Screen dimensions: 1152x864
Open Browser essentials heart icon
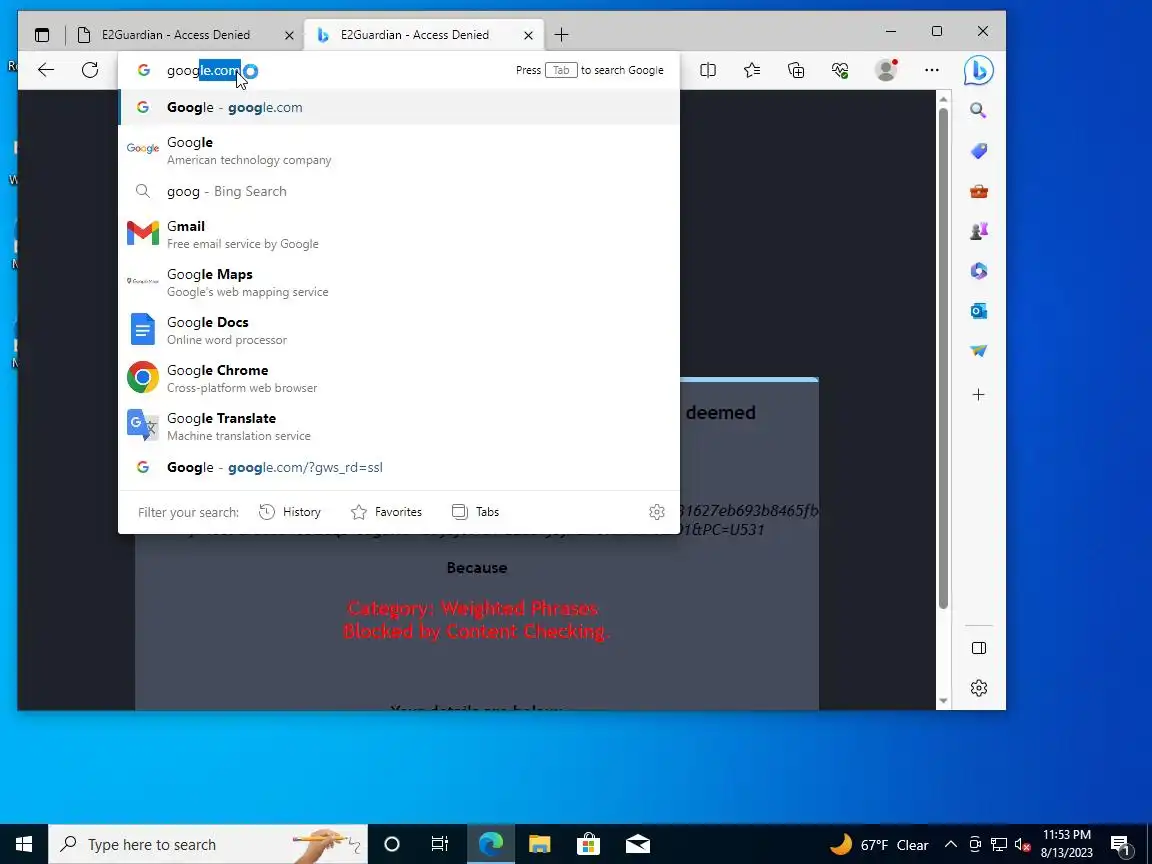840,70
